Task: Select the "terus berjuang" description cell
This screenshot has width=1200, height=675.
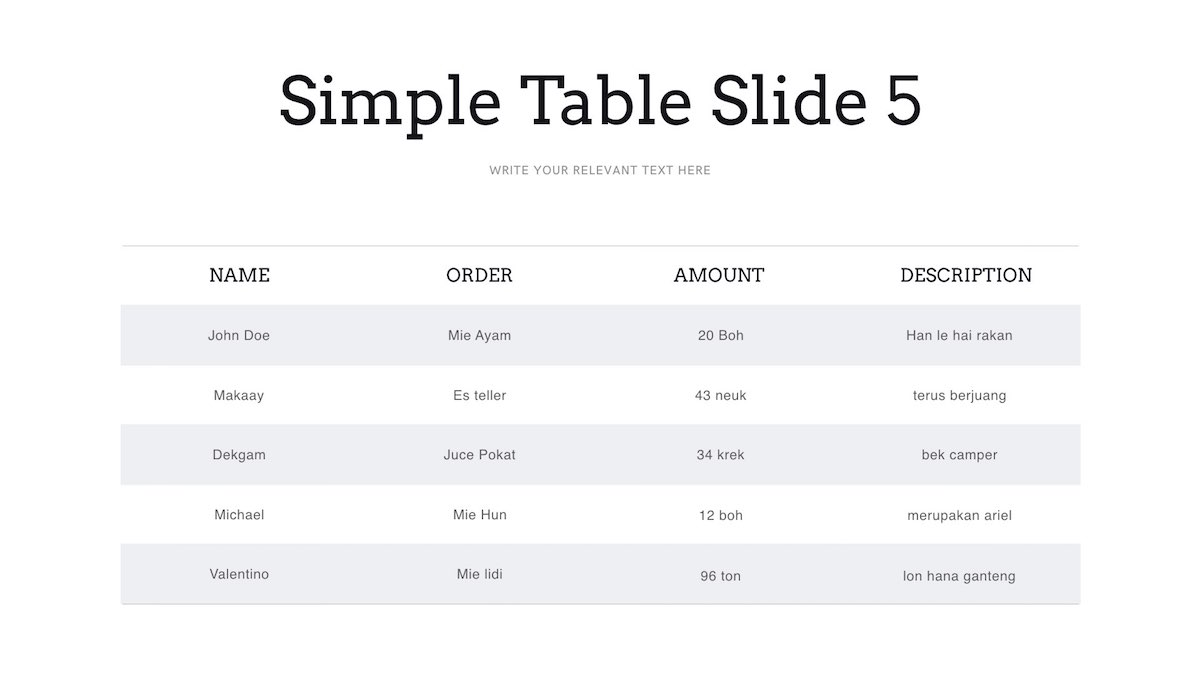Action: pos(959,395)
